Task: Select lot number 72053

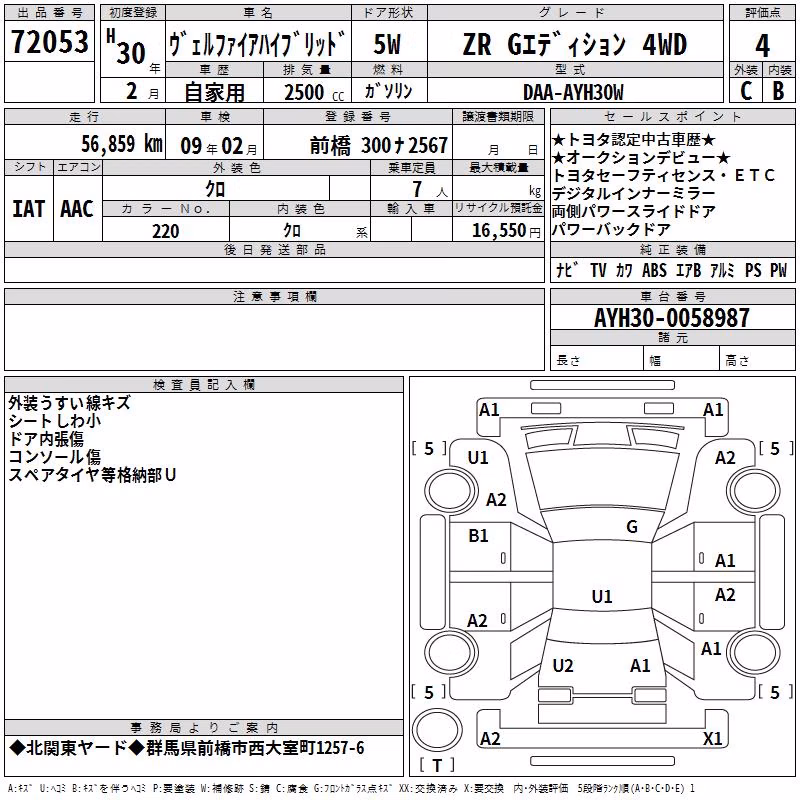Action: [49, 41]
